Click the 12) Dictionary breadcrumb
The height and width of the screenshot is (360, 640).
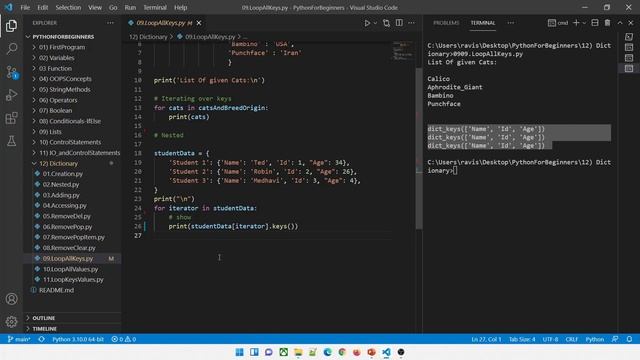pos(148,37)
